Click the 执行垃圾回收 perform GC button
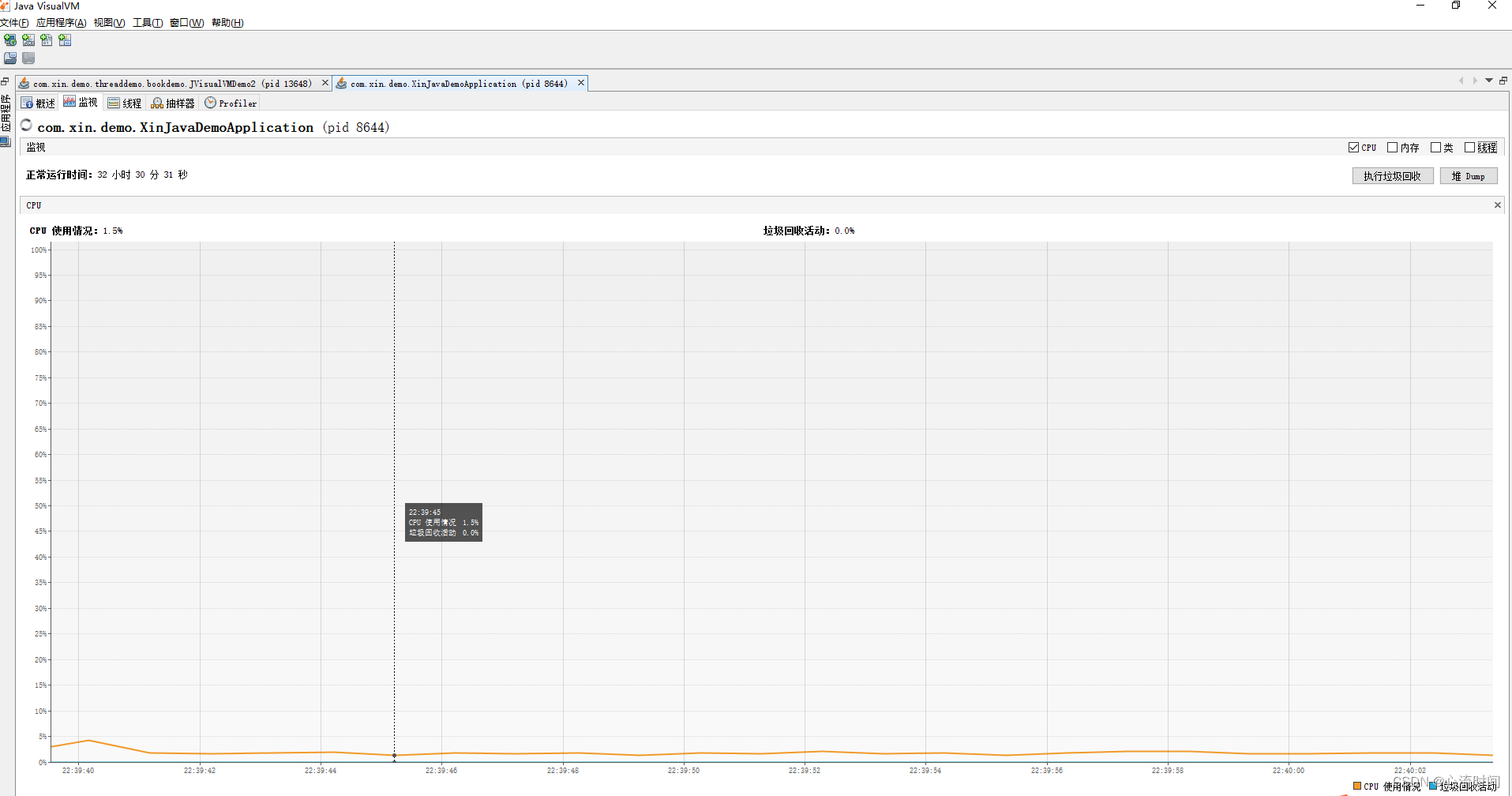Screen dimensions: 1512x796 click(x=1393, y=176)
